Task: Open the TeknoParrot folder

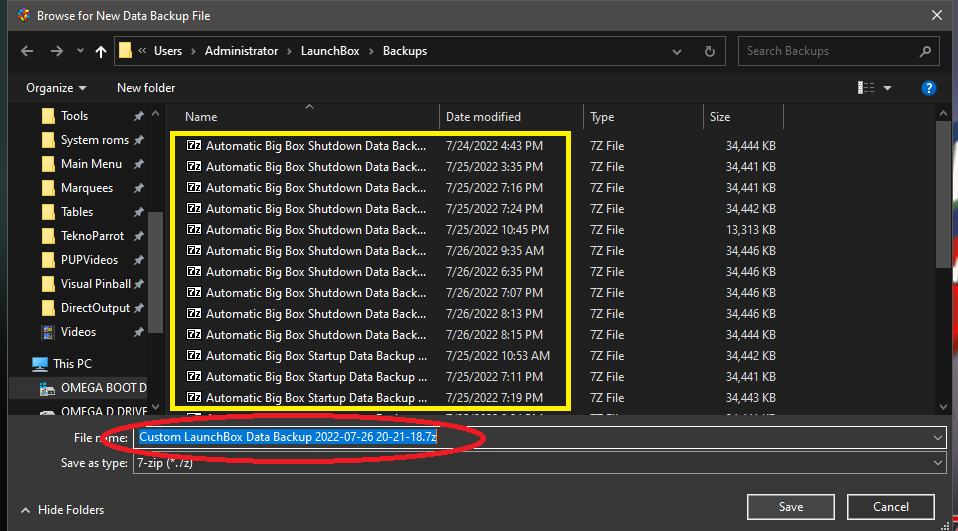Action: [x=92, y=236]
